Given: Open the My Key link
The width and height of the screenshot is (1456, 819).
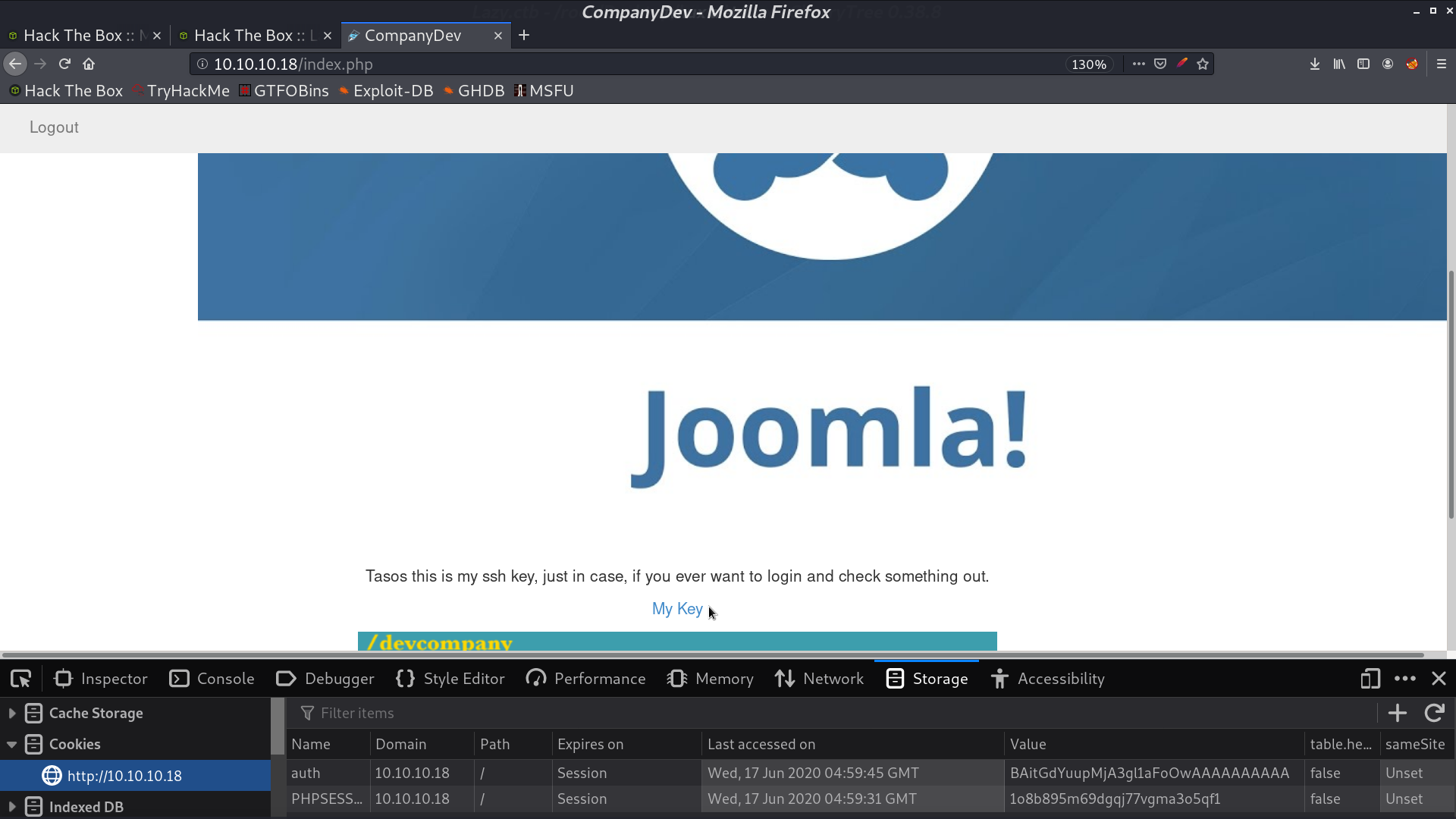Looking at the screenshot, I should point(677,609).
